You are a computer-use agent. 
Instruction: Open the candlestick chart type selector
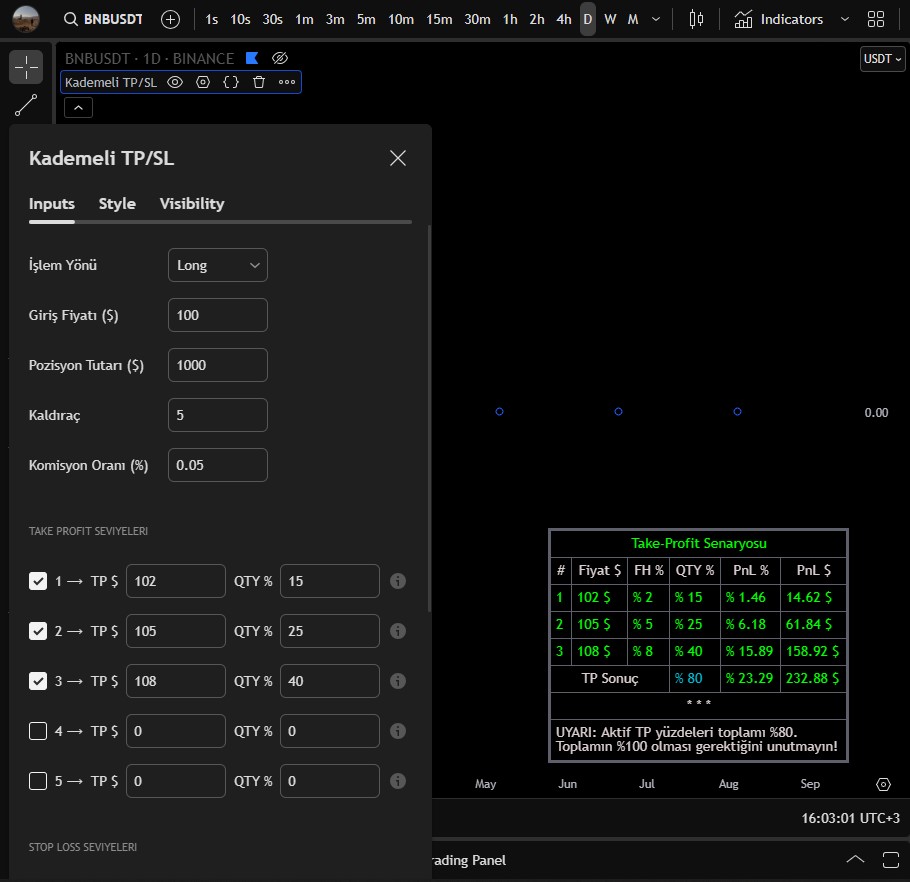696,19
